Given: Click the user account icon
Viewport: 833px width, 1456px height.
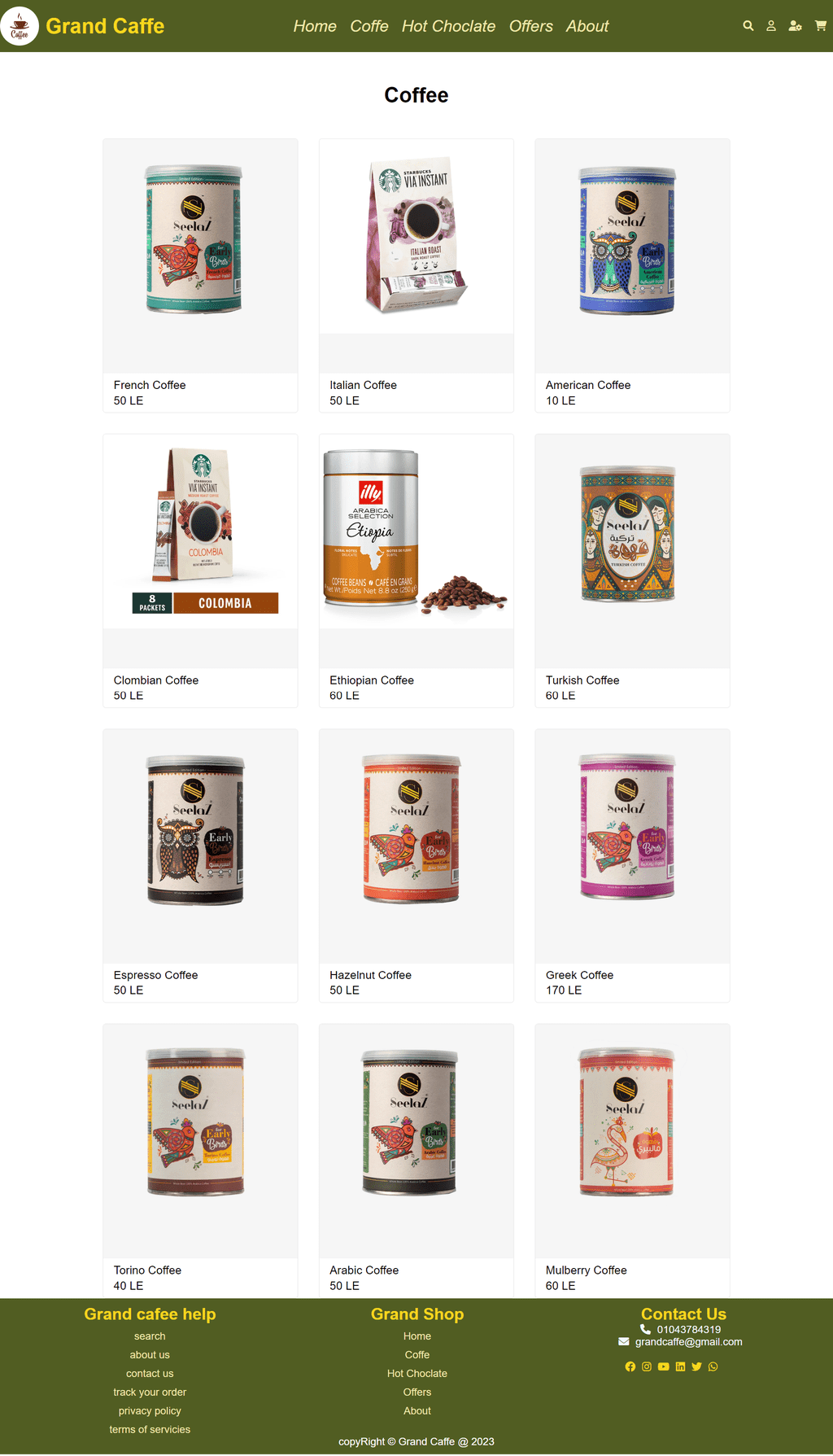Looking at the screenshot, I should [771, 26].
